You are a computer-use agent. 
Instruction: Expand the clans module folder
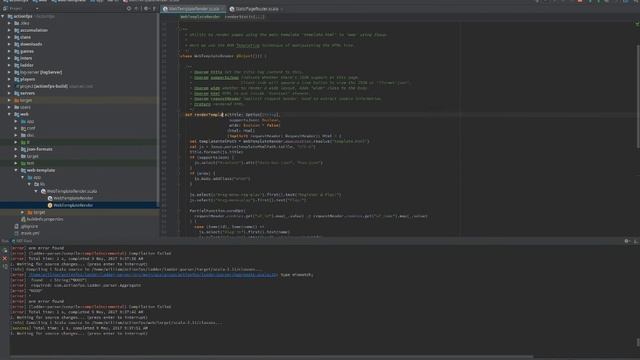[x=9, y=37]
